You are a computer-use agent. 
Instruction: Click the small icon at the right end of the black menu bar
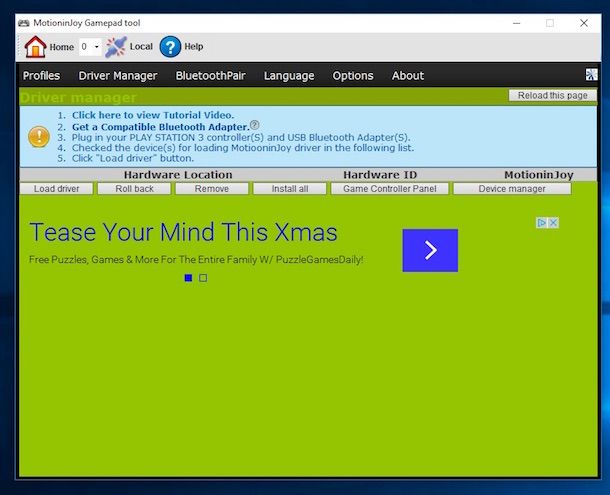[591, 75]
